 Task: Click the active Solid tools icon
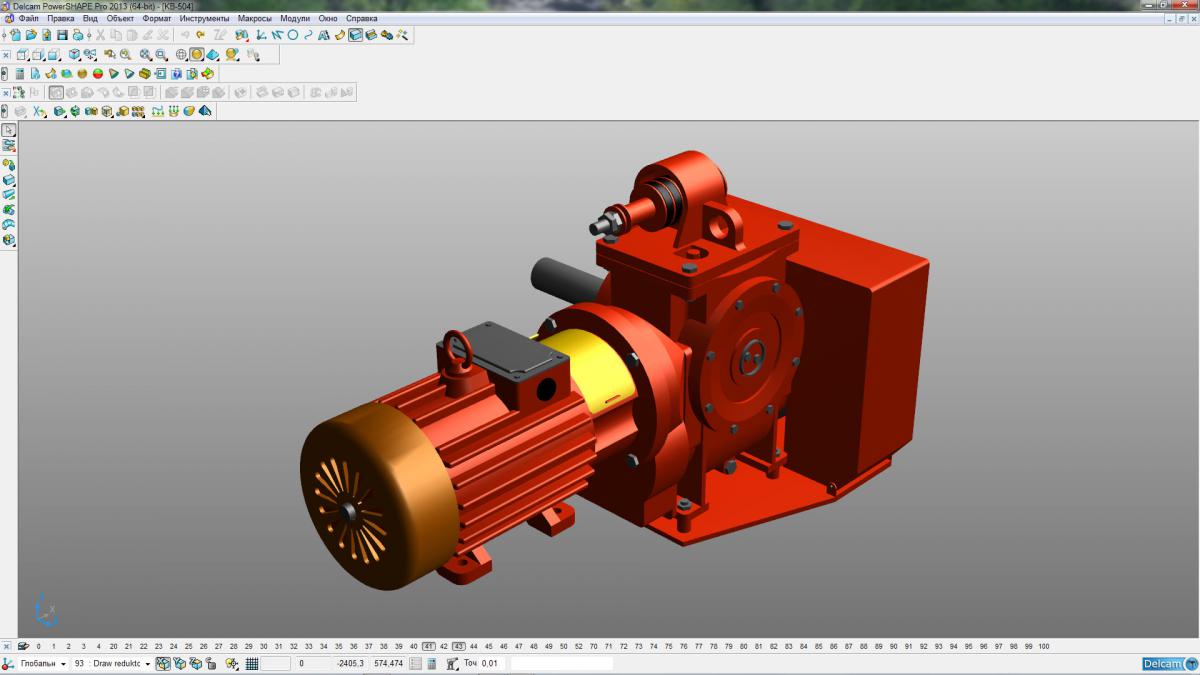point(355,34)
